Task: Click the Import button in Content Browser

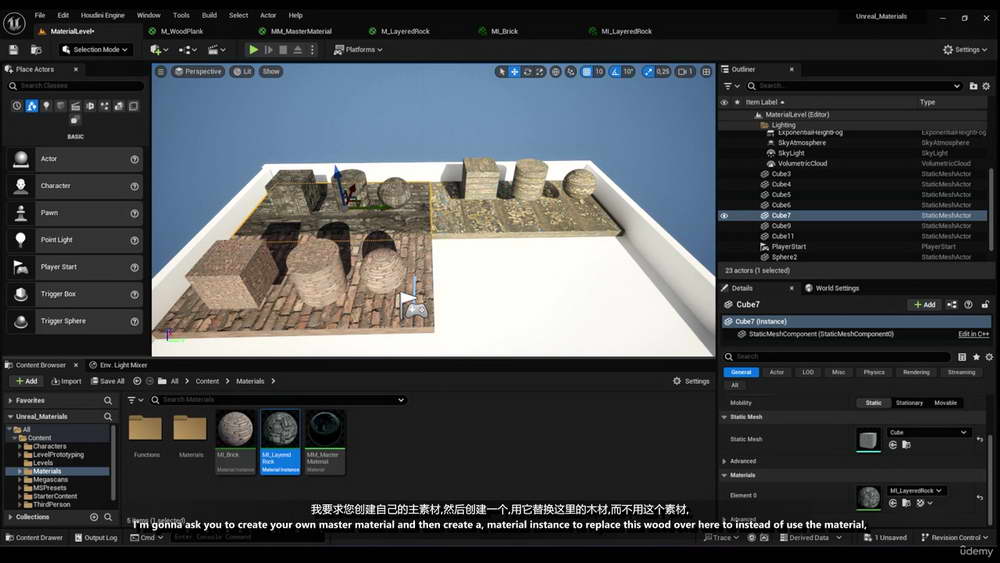Action: (x=66, y=381)
